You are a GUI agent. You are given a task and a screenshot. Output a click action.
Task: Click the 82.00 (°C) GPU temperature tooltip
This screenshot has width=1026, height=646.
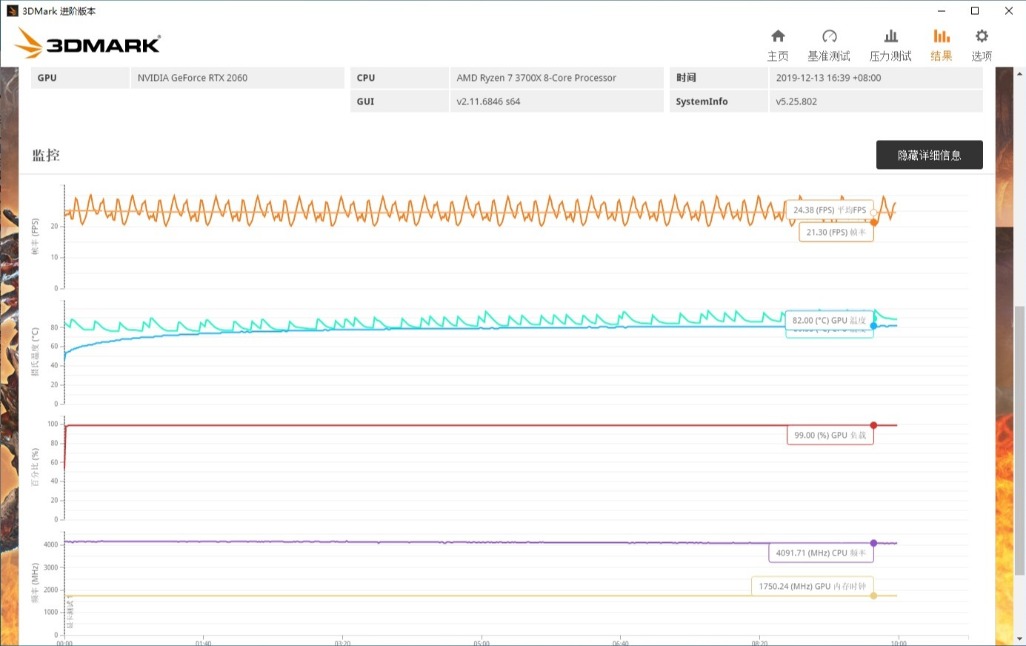point(829,320)
